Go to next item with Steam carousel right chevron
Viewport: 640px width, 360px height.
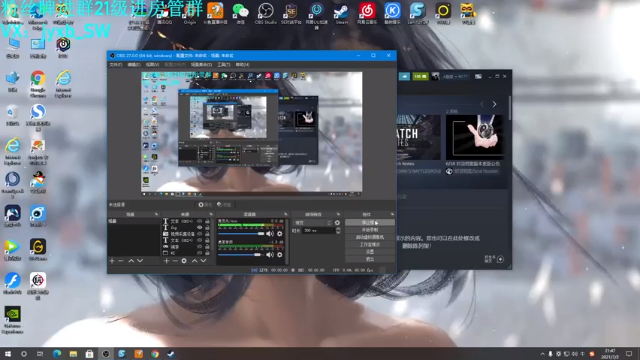[x=494, y=104]
